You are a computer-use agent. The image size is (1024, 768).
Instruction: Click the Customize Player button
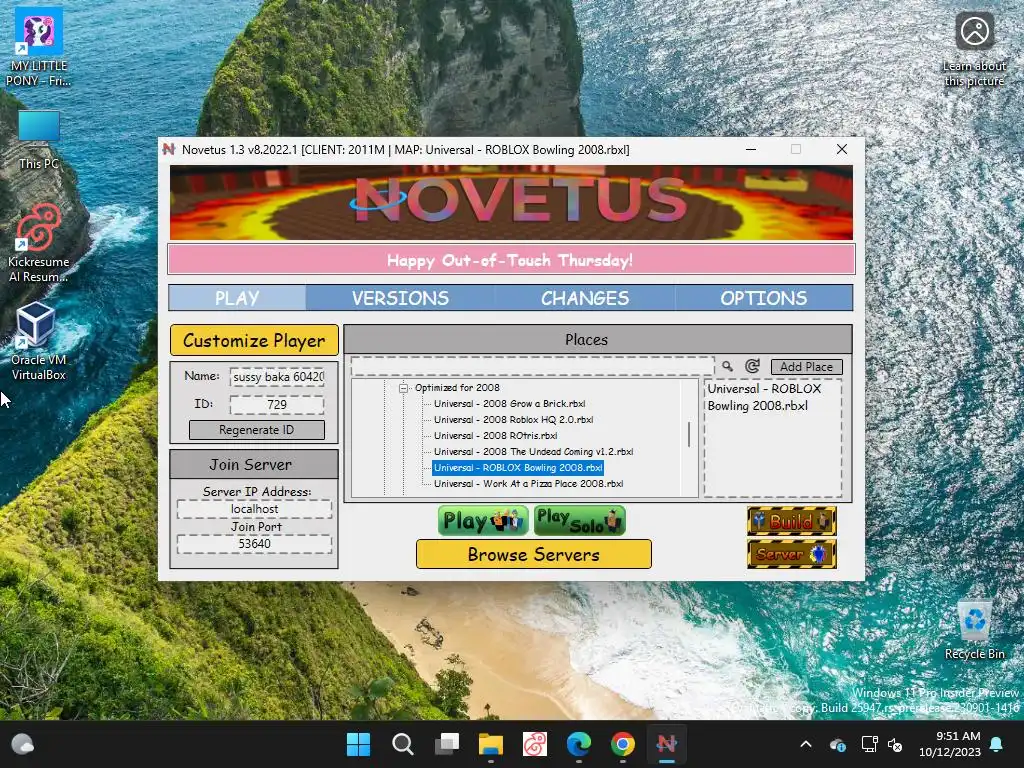pos(254,340)
